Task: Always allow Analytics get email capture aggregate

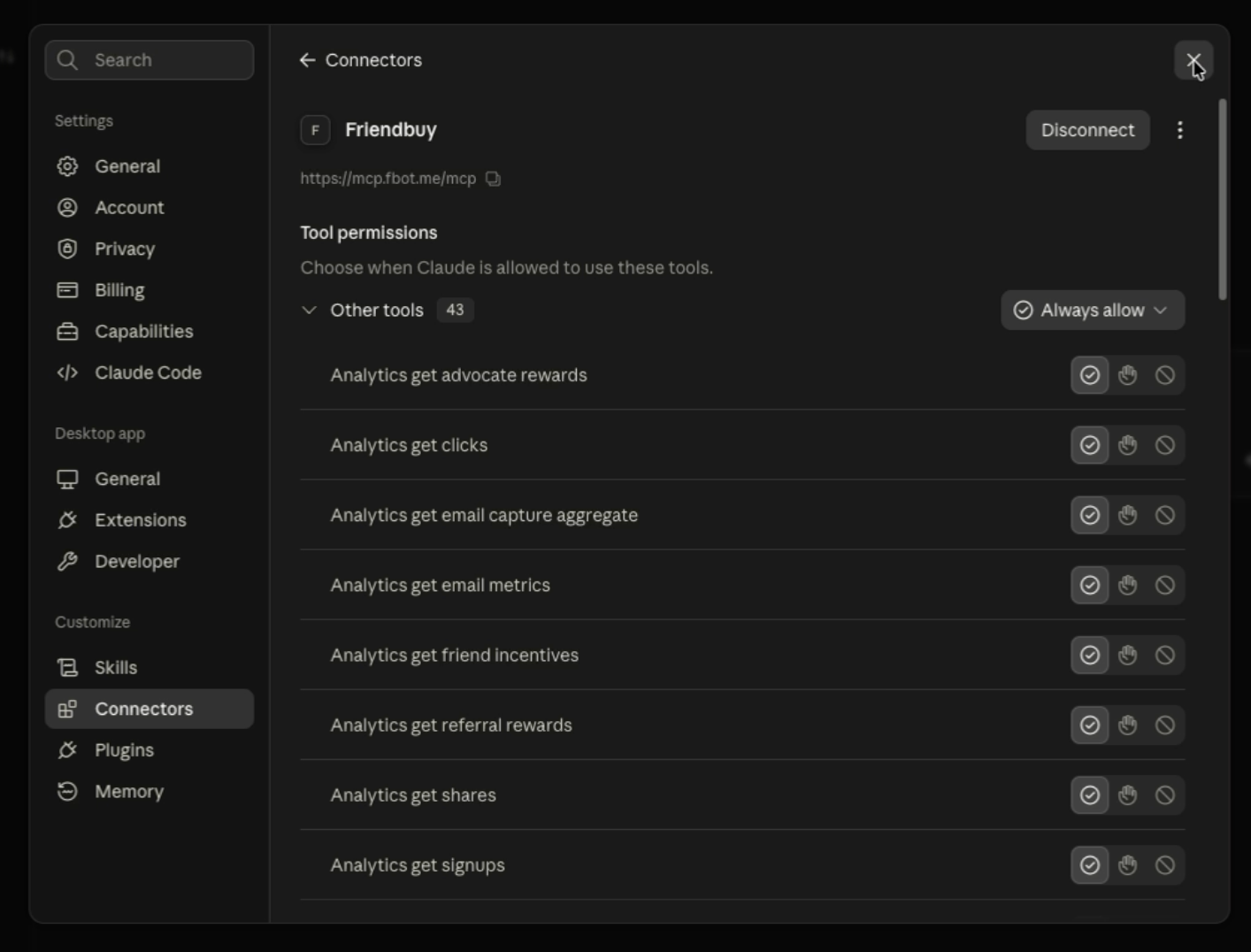Action: [1089, 515]
